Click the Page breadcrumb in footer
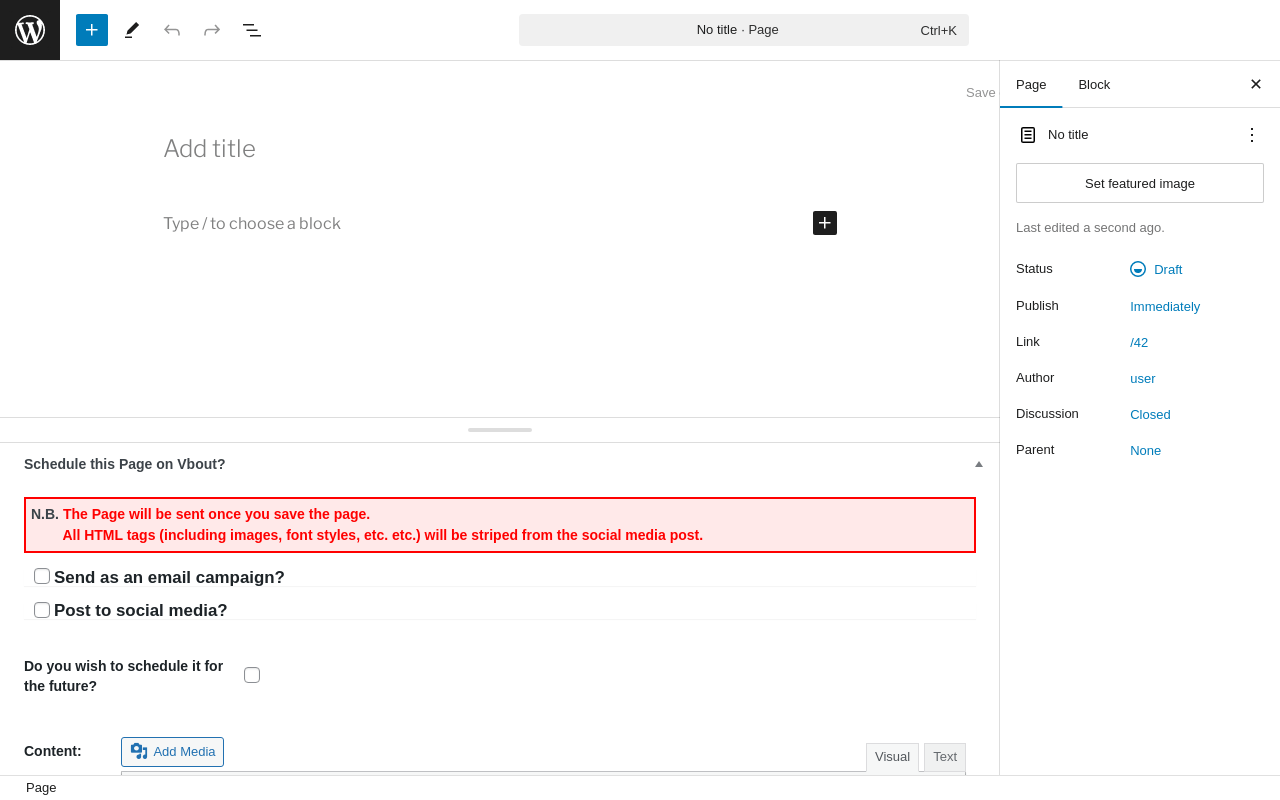1280x800 pixels. pyautogui.click(x=41, y=787)
